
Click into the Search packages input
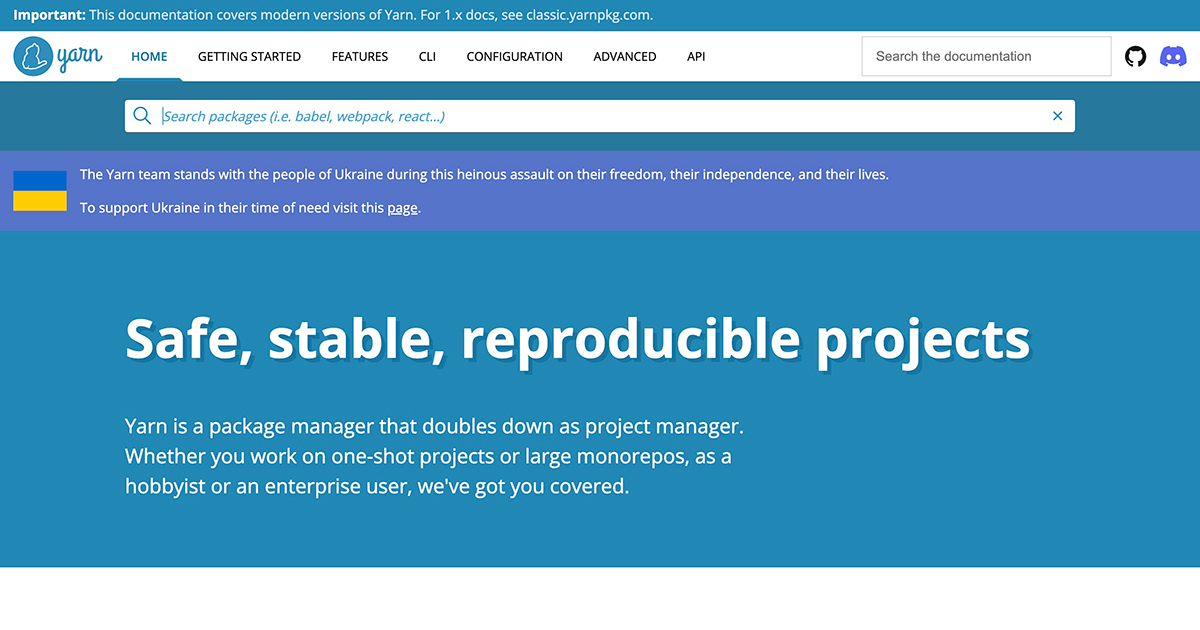point(600,116)
